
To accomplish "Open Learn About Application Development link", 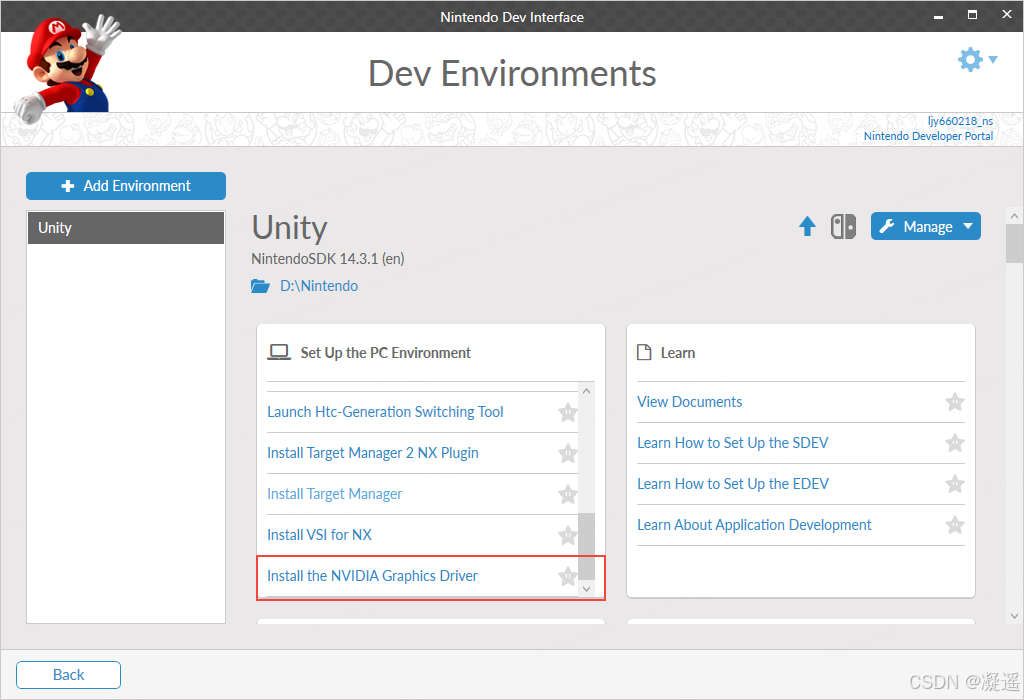I will tap(754, 525).
